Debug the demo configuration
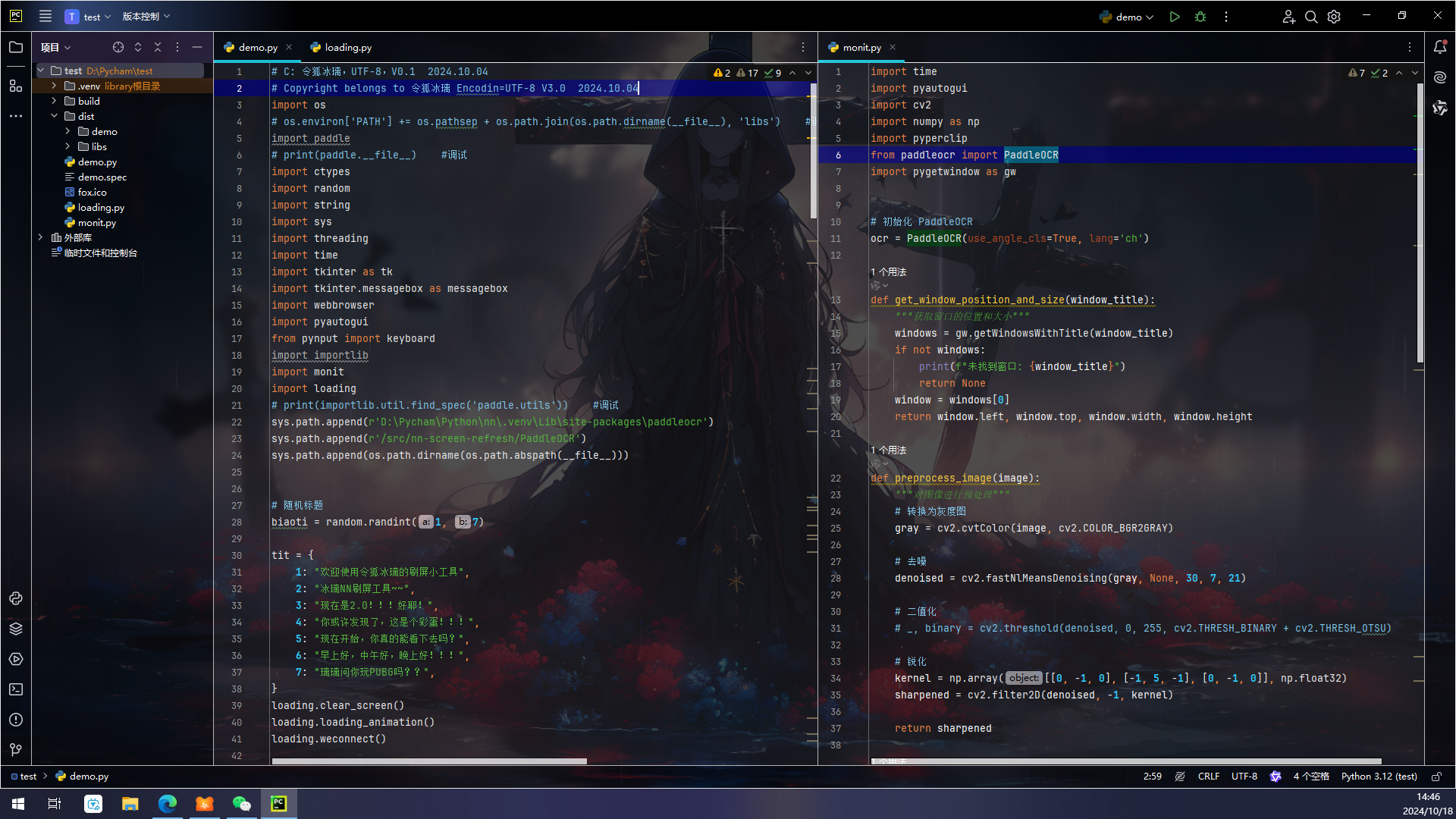Image resolution: width=1456 pixels, height=819 pixels. click(x=1200, y=17)
